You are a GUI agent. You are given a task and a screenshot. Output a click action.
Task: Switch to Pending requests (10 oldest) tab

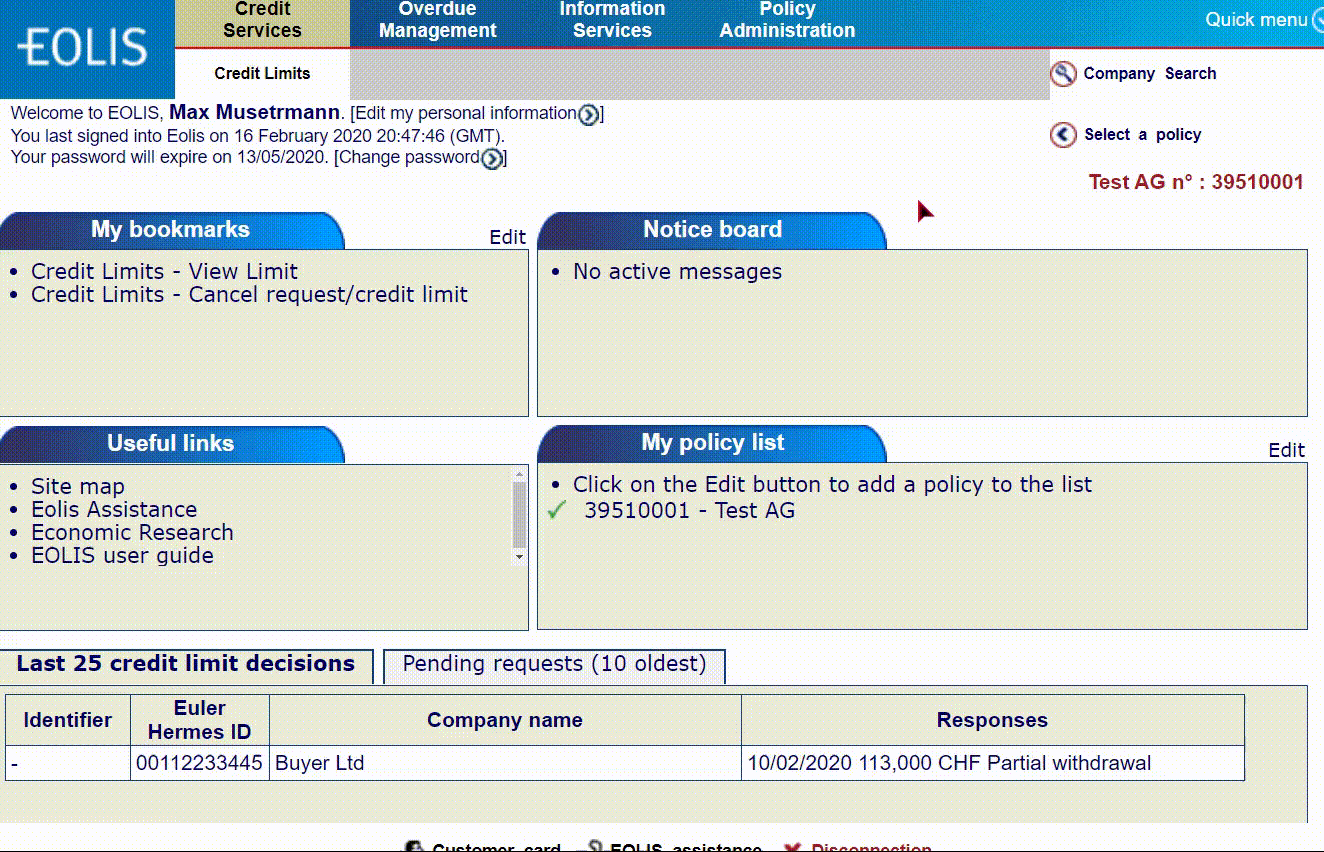pyautogui.click(x=554, y=664)
